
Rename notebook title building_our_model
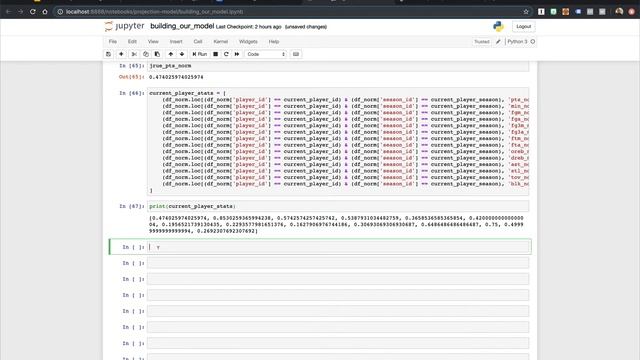pyautogui.click(x=182, y=26)
